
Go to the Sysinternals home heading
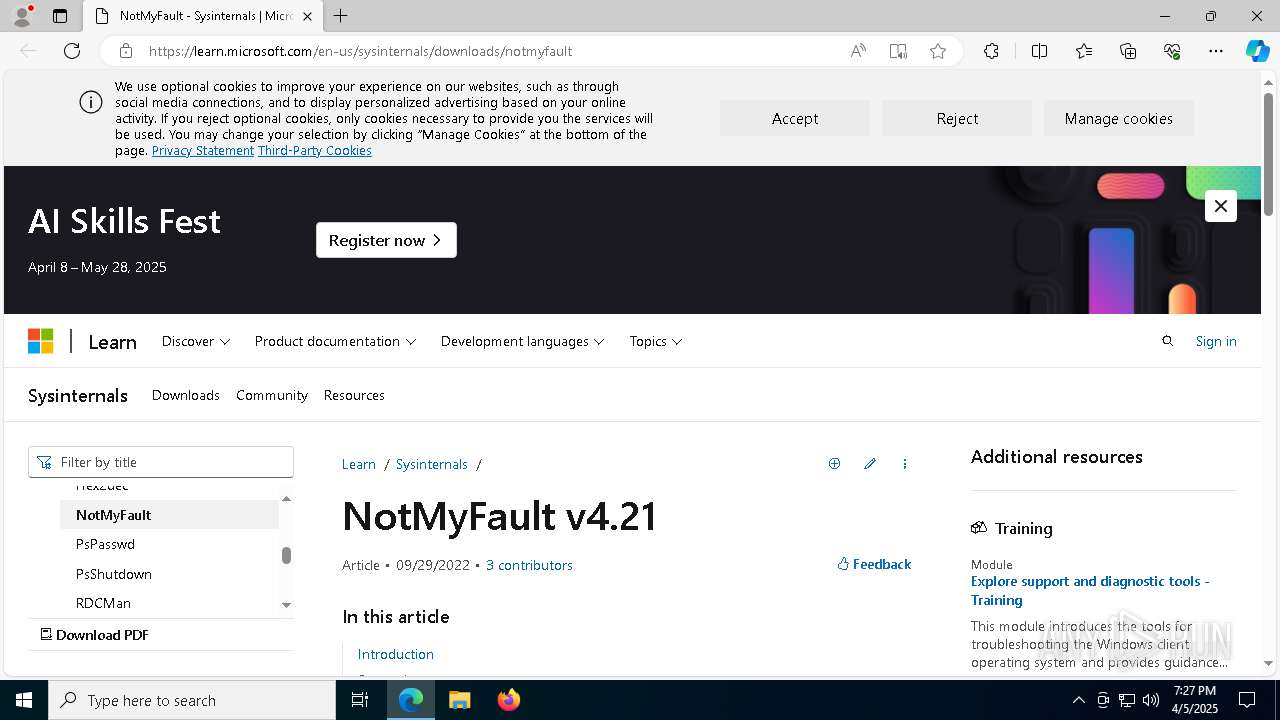click(78, 395)
